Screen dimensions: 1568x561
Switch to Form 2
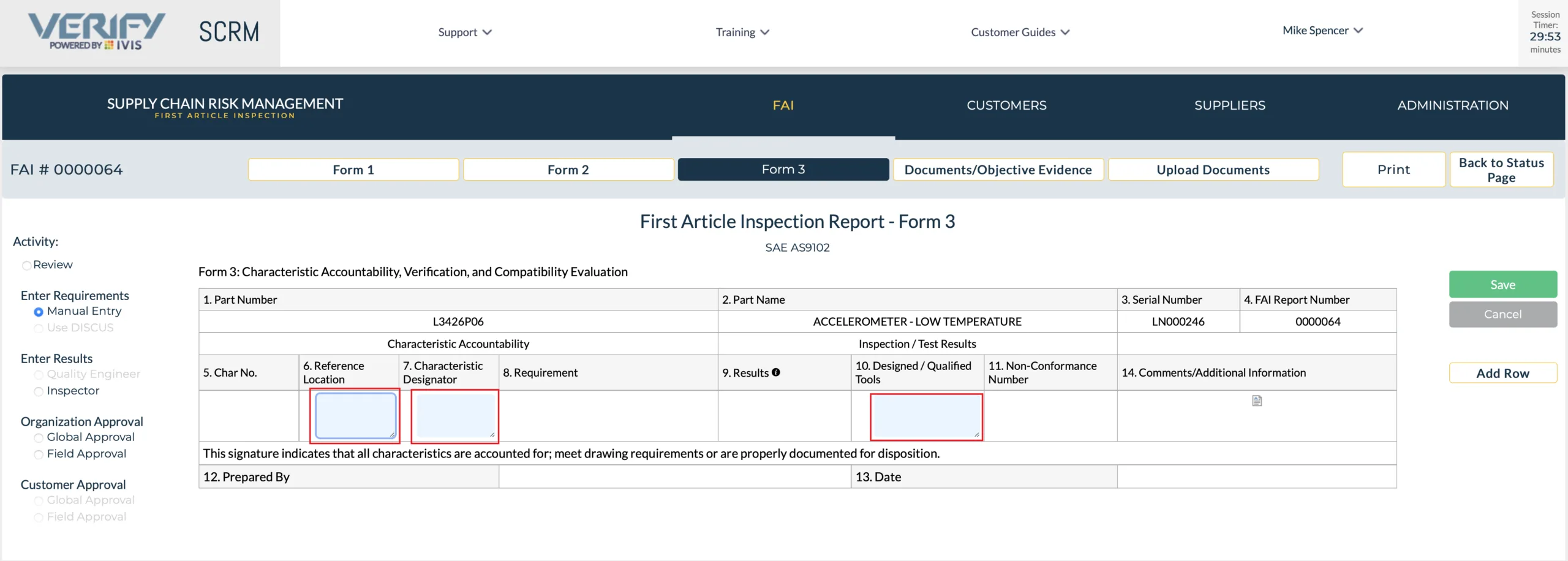(568, 170)
